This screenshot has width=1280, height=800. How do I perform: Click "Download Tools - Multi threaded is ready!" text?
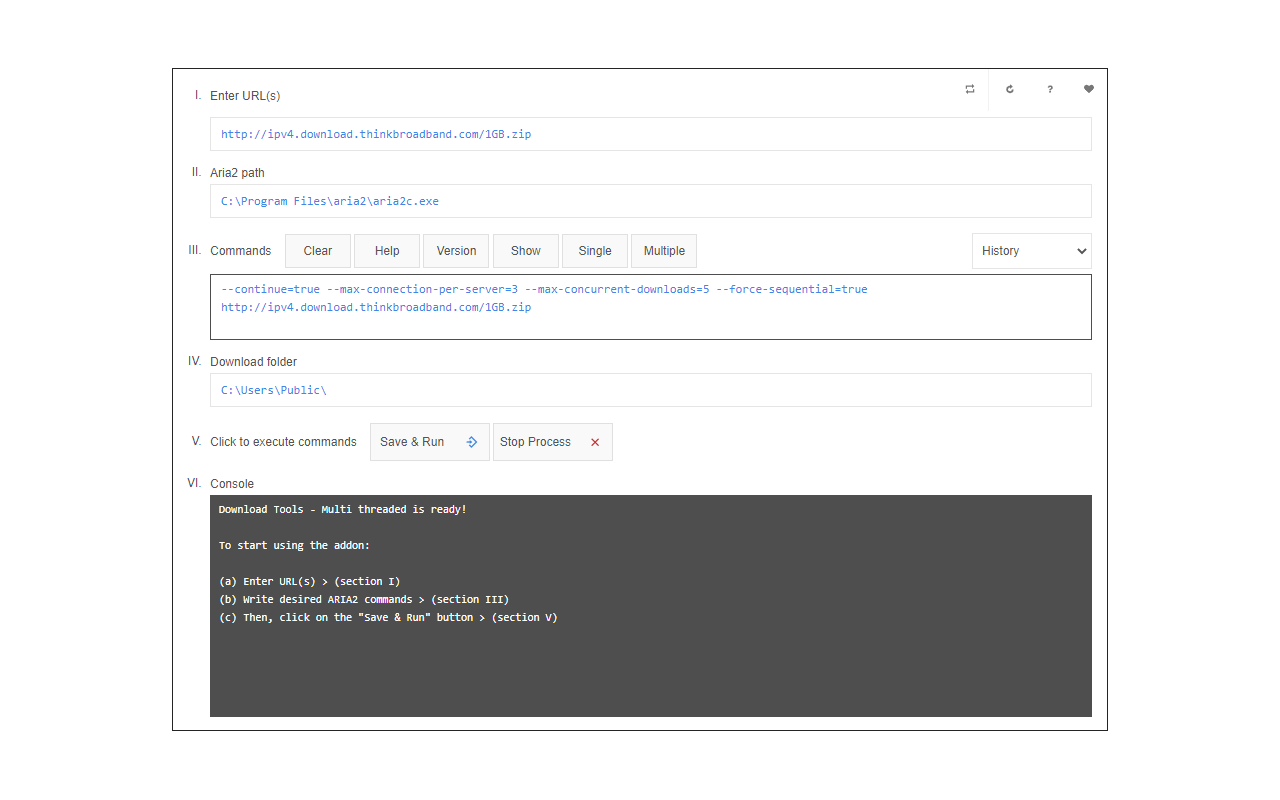[x=343, y=509]
